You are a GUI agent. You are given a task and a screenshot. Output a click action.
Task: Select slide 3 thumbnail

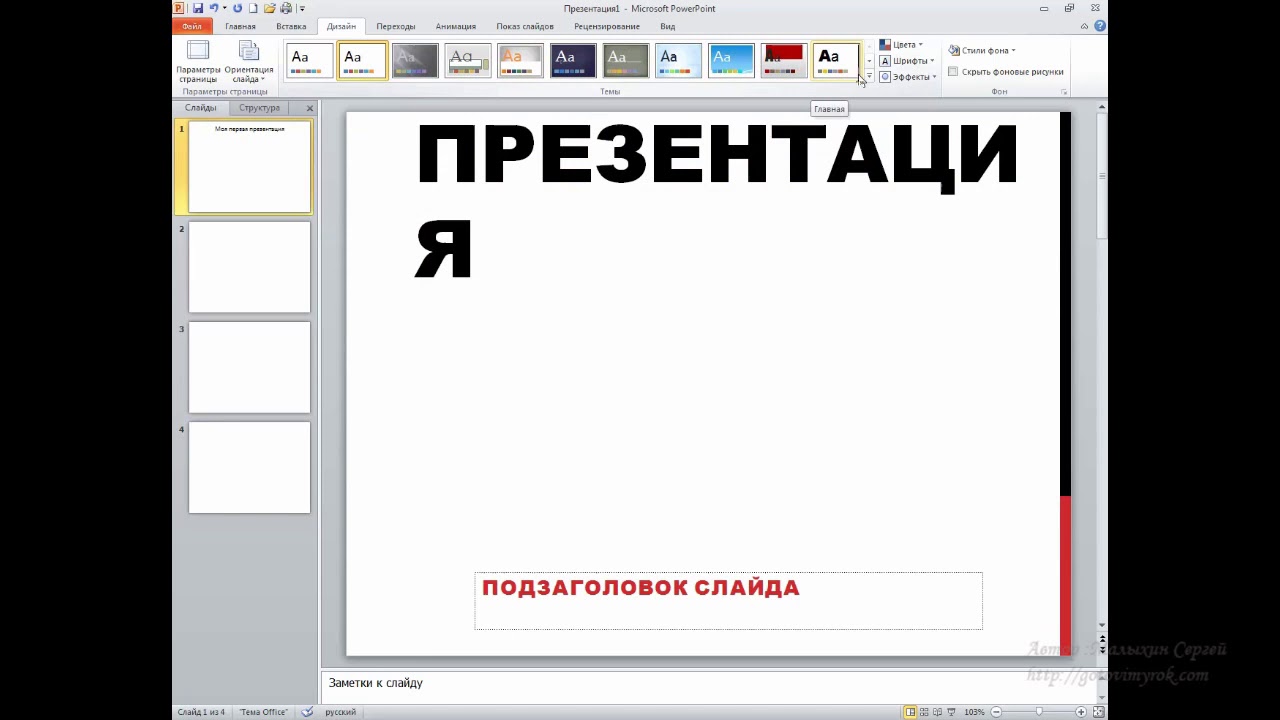click(249, 367)
